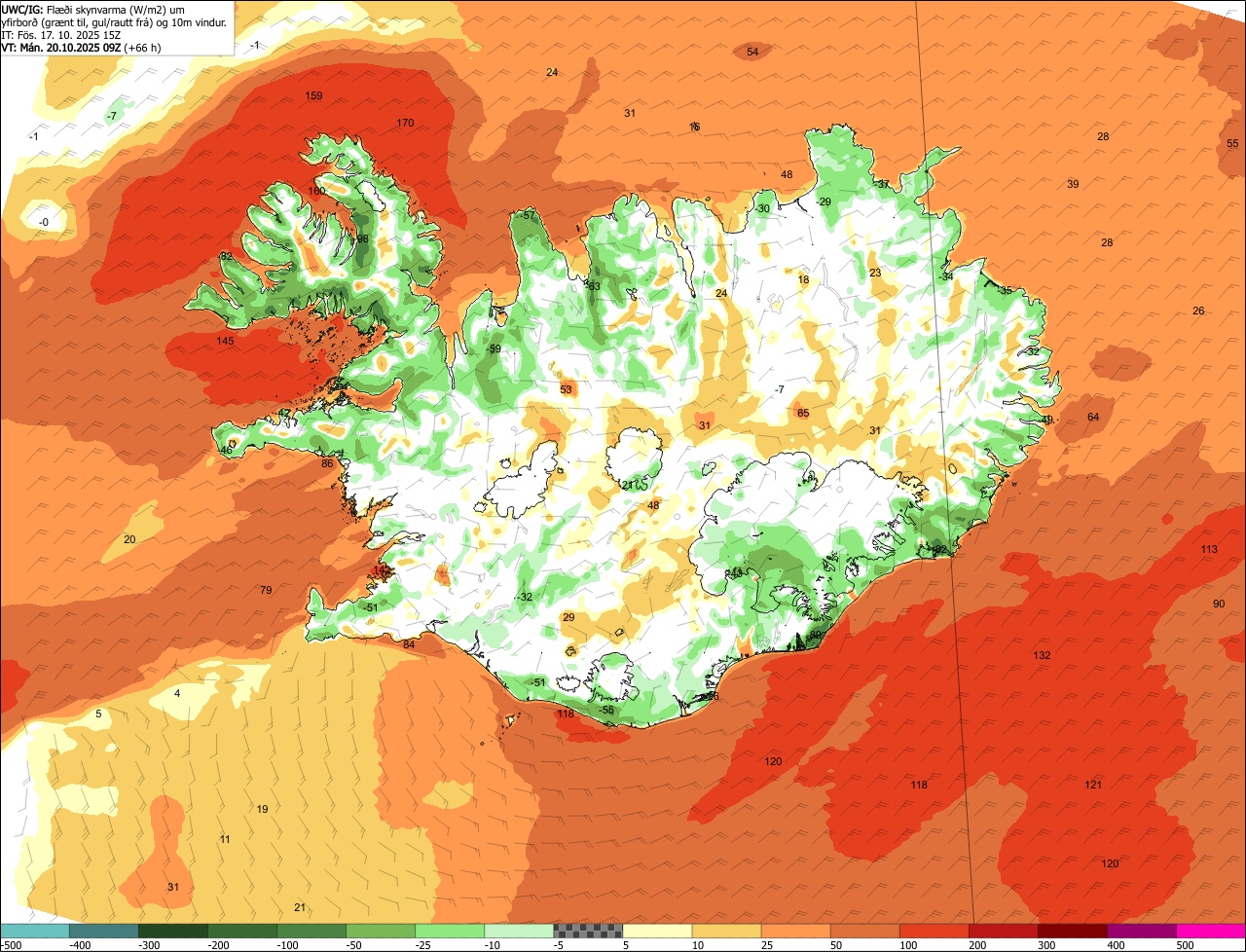Click the map value 113

[1208, 549]
